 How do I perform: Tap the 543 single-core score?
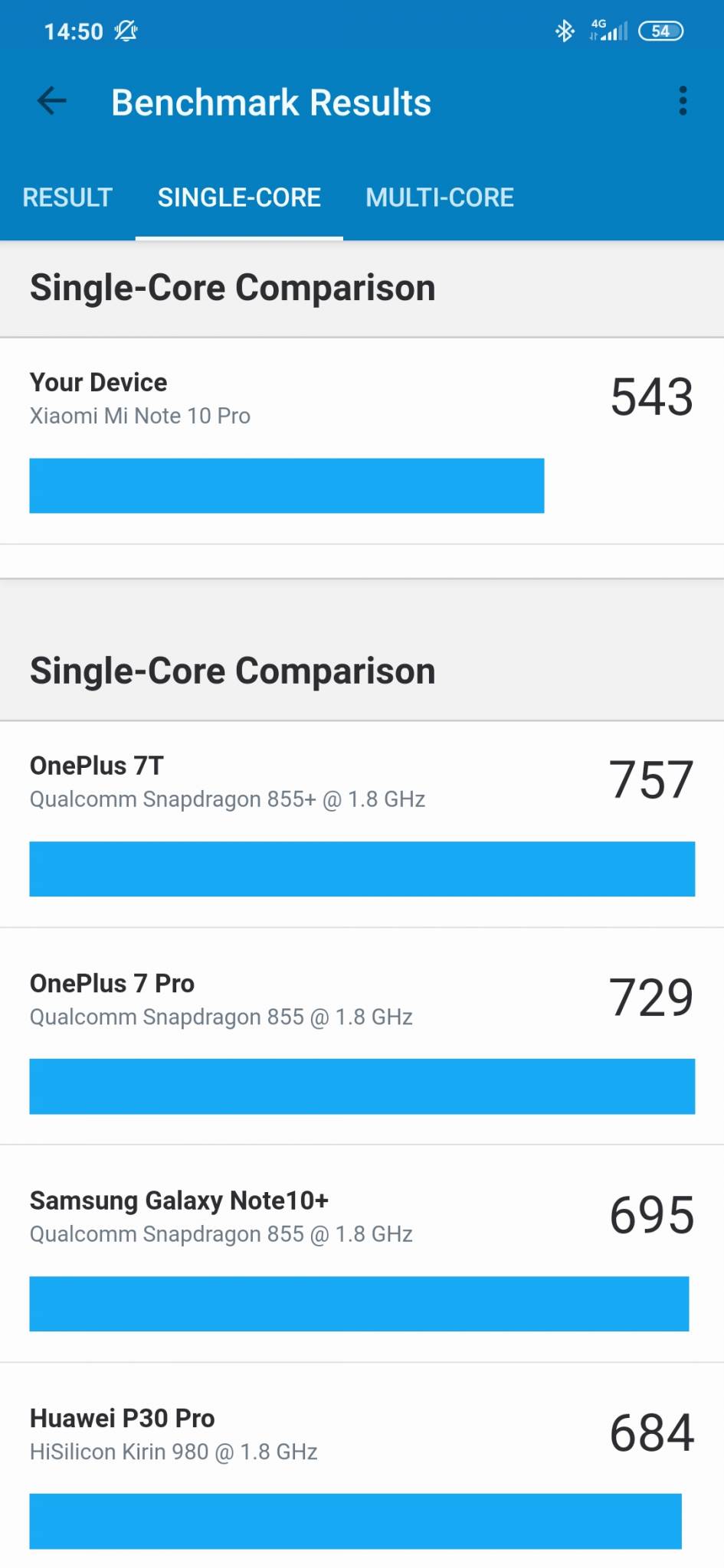tap(651, 397)
